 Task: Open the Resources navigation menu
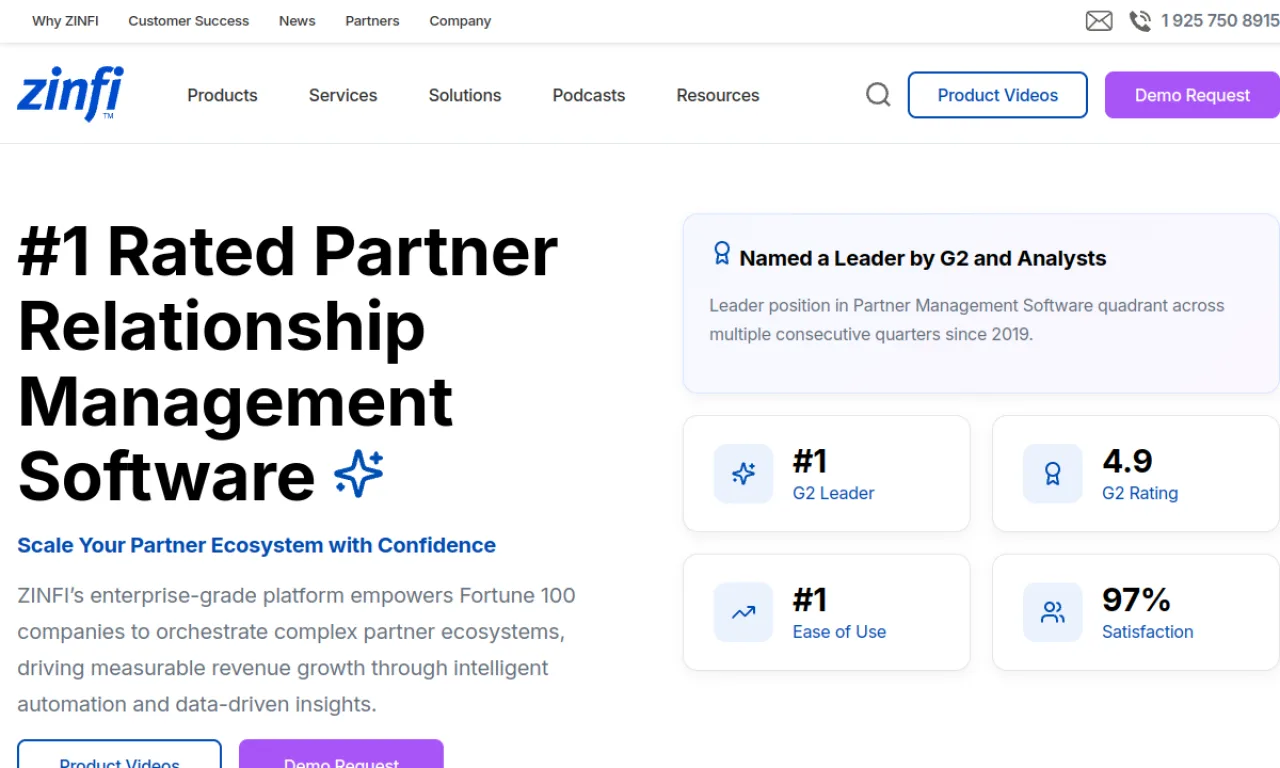(x=718, y=95)
